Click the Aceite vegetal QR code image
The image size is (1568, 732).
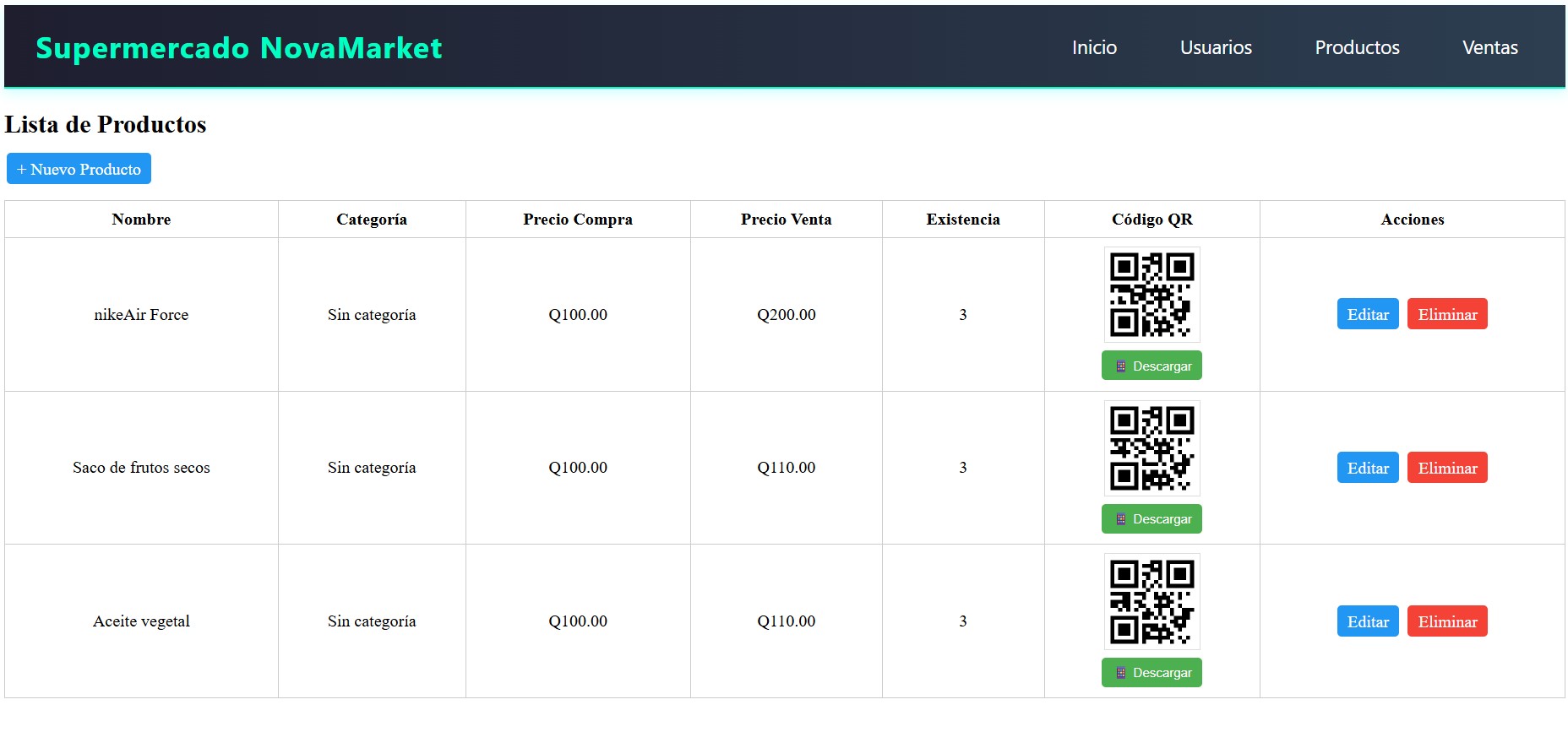point(1151,601)
